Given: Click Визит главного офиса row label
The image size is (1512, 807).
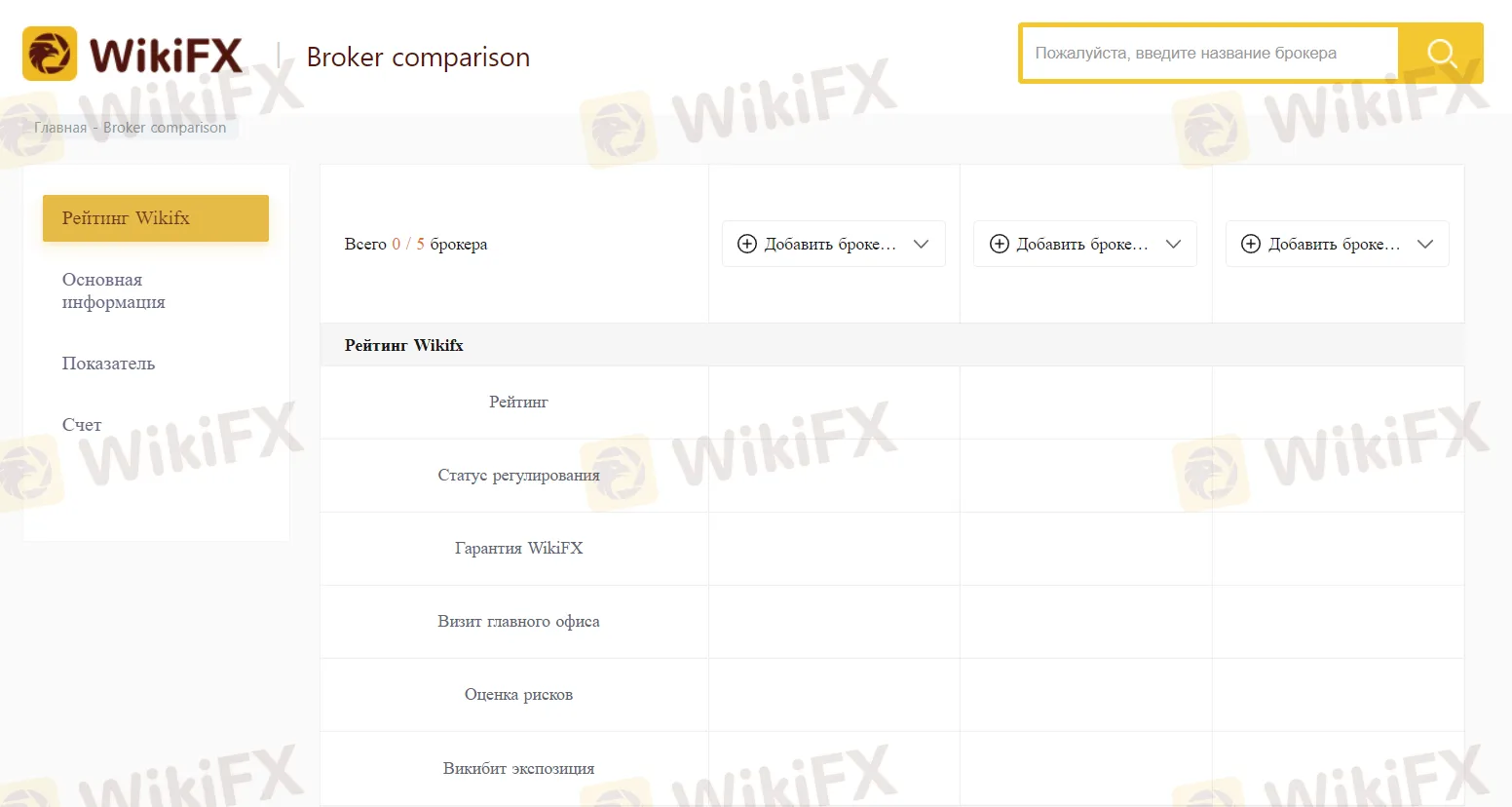Looking at the screenshot, I should pos(518,621).
